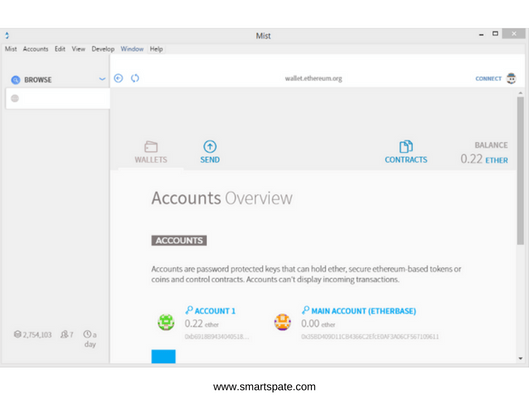Image resolution: width=529 pixels, height=396 pixels.
Task: Reload the wallet page with the refresh icon
Action: pyautogui.click(x=135, y=78)
